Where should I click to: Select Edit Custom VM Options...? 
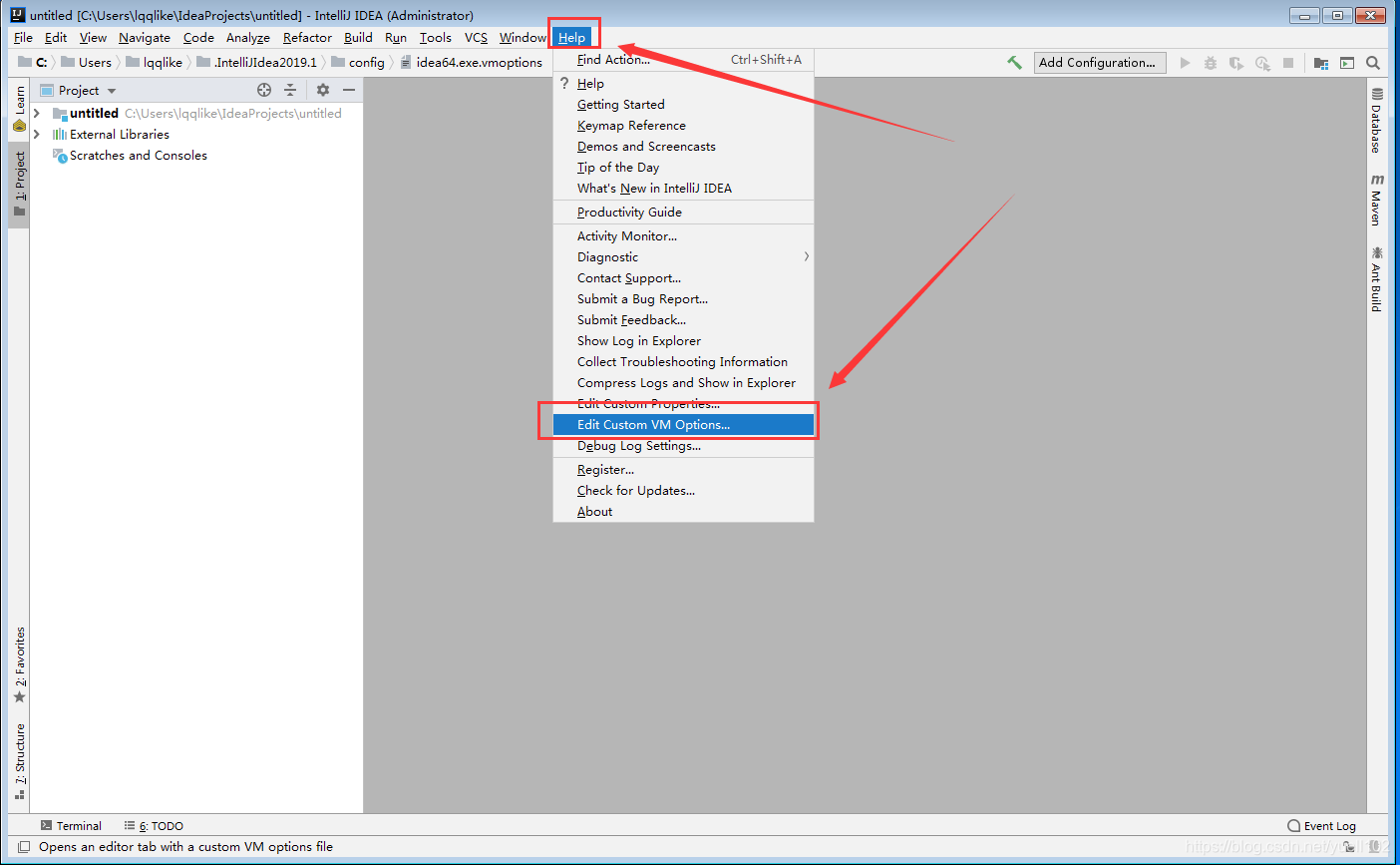684,425
